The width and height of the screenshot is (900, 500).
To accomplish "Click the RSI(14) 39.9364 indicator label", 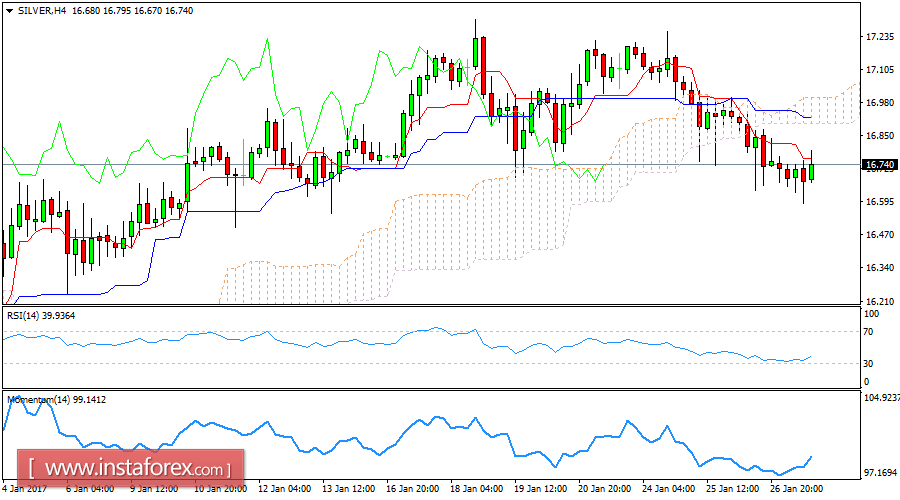I will click(x=41, y=316).
